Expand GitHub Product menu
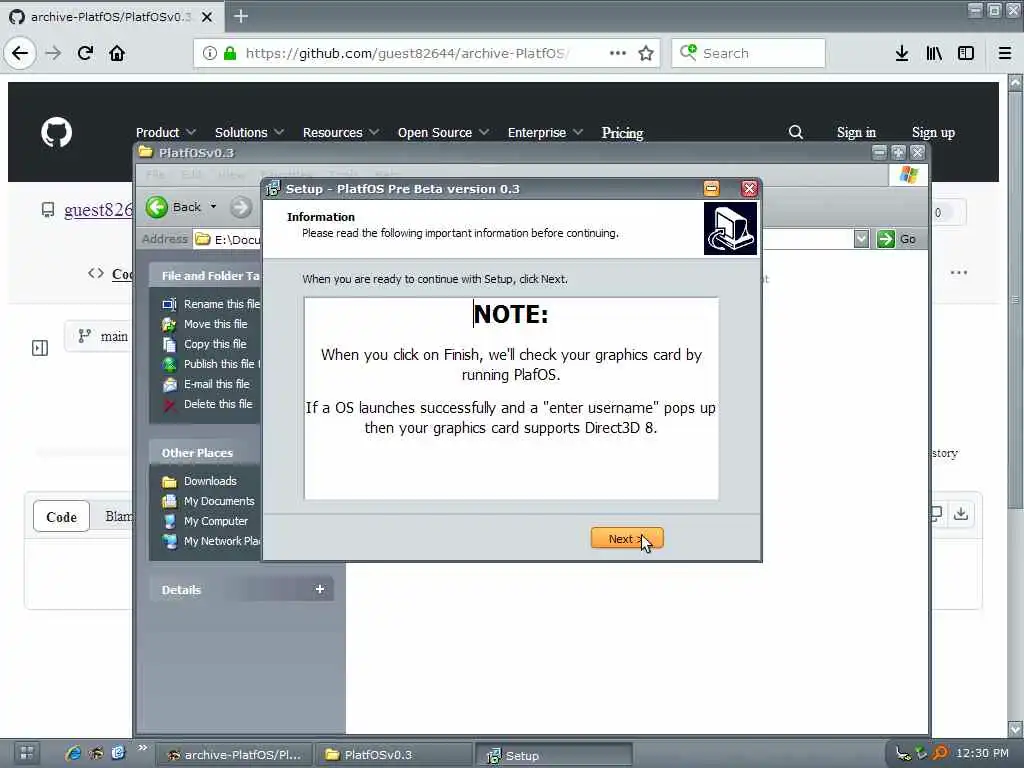This screenshot has height=768, width=1024. pos(166,133)
